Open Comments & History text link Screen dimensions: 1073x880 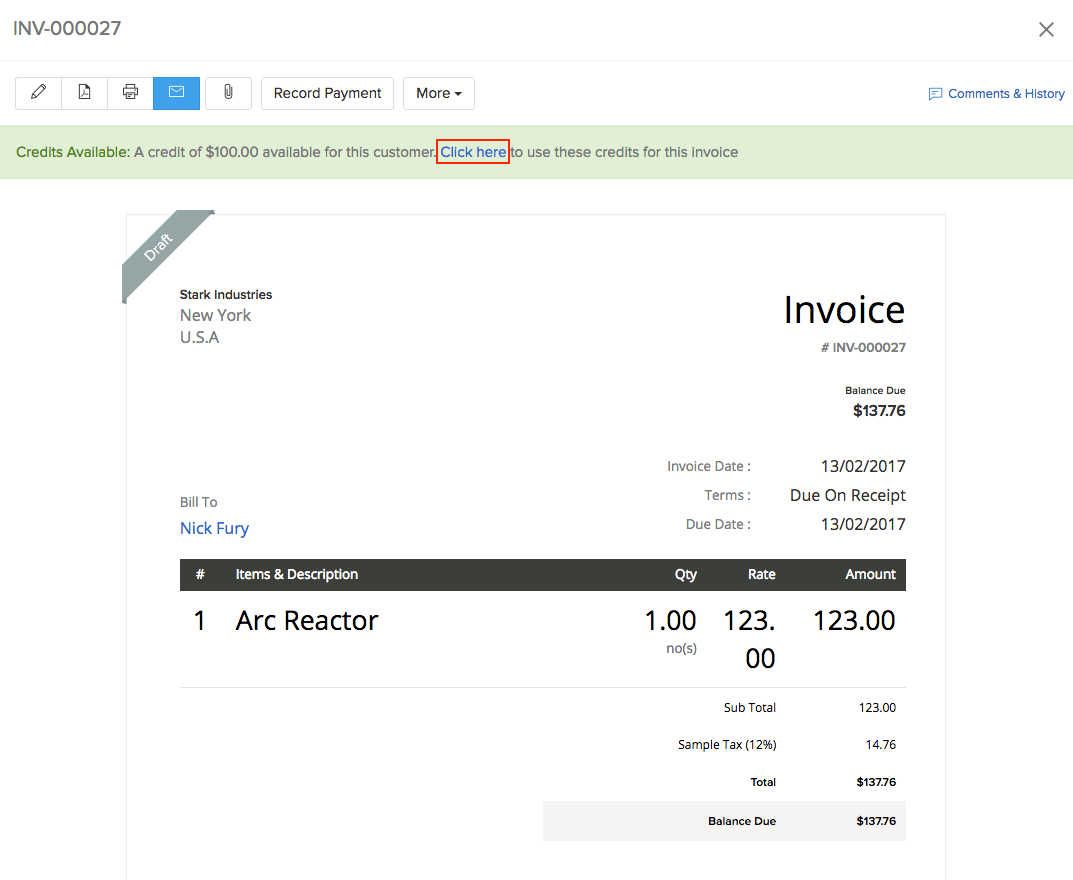tap(1006, 94)
